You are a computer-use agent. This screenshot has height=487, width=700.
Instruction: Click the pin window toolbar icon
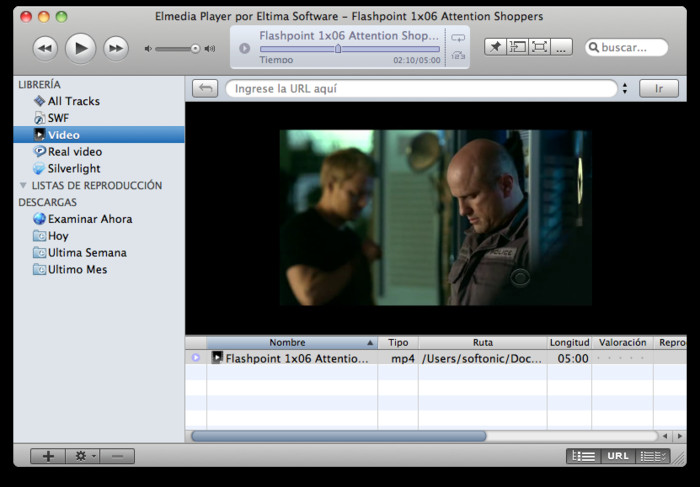coord(495,47)
